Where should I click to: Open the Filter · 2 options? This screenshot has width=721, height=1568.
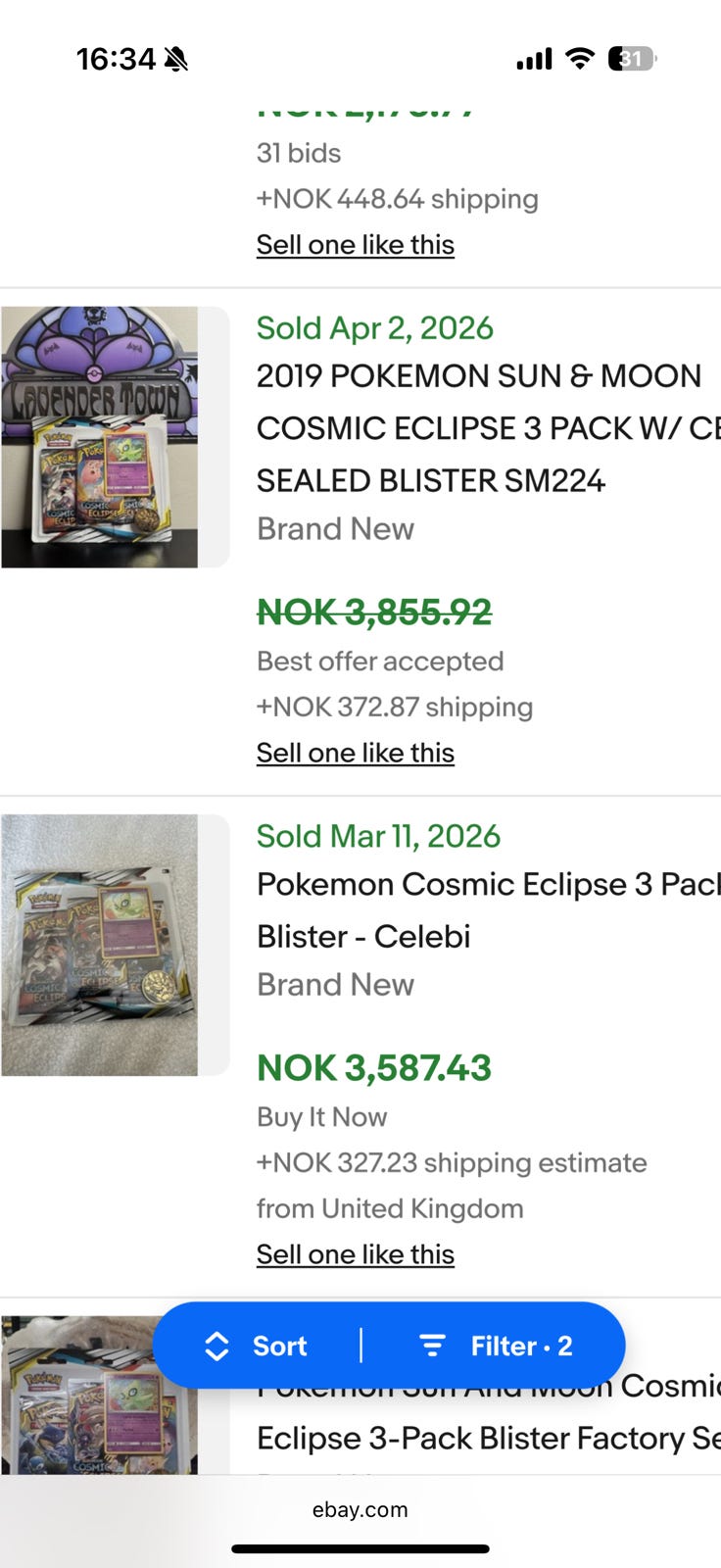[x=521, y=1347]
